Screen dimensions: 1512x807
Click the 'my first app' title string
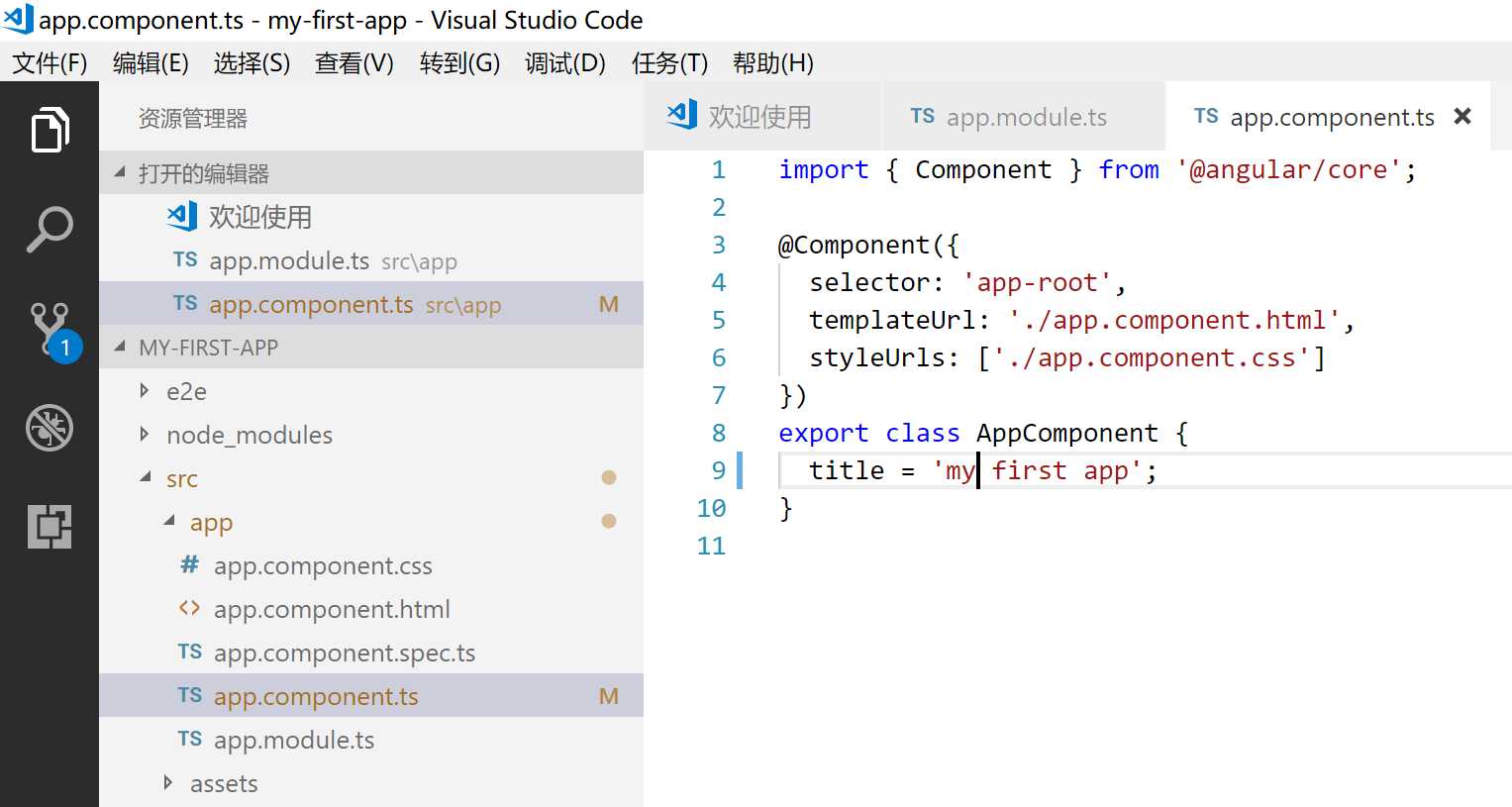click(x=1038, y=470)
